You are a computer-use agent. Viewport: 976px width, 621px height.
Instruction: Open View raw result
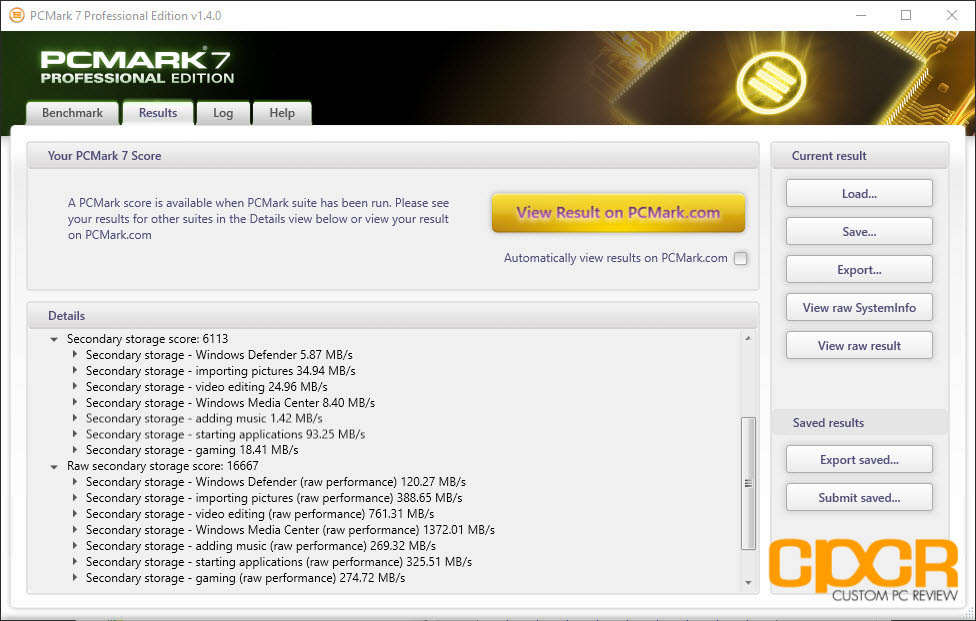[x=859, y=345]
